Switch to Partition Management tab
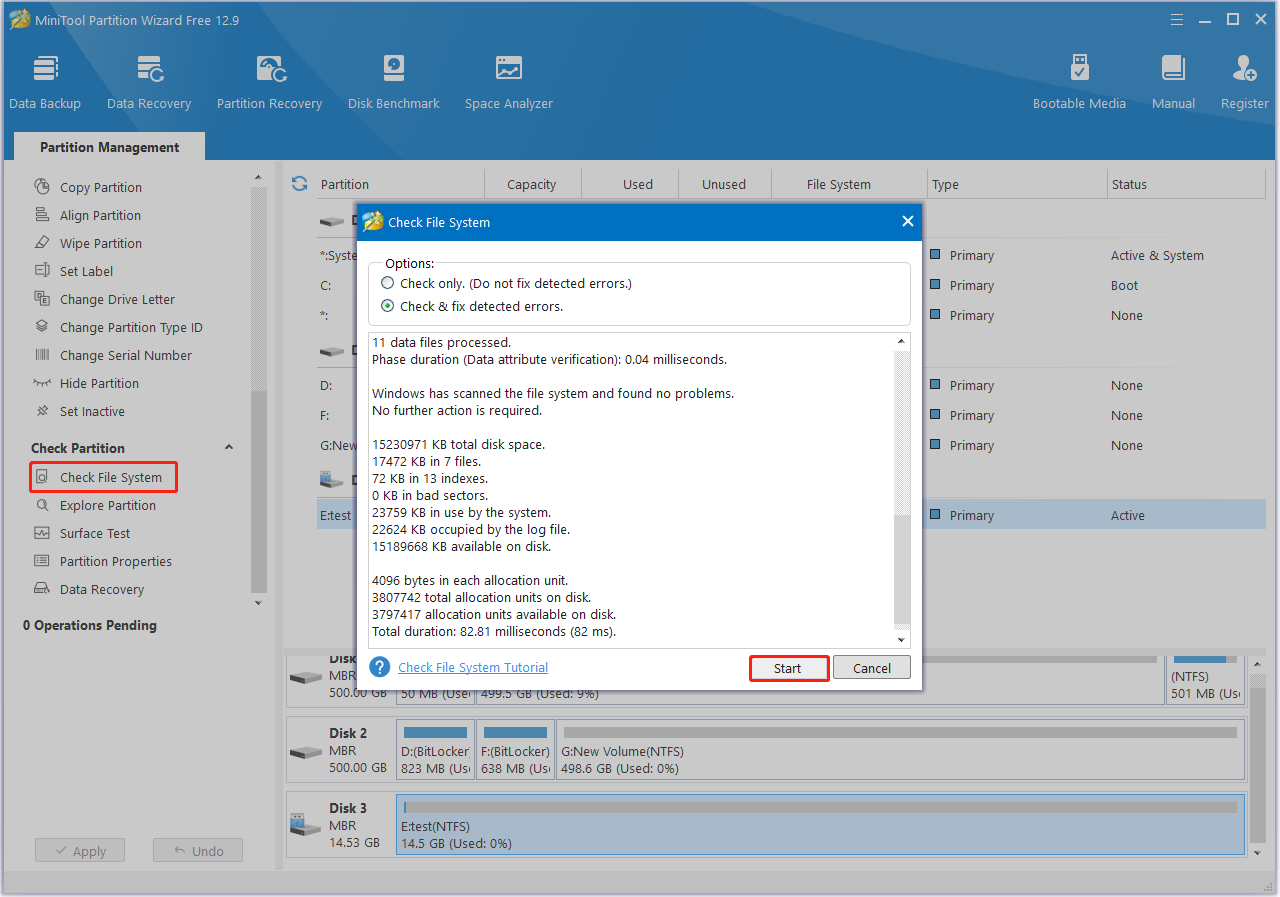 [x=110, y=147]
